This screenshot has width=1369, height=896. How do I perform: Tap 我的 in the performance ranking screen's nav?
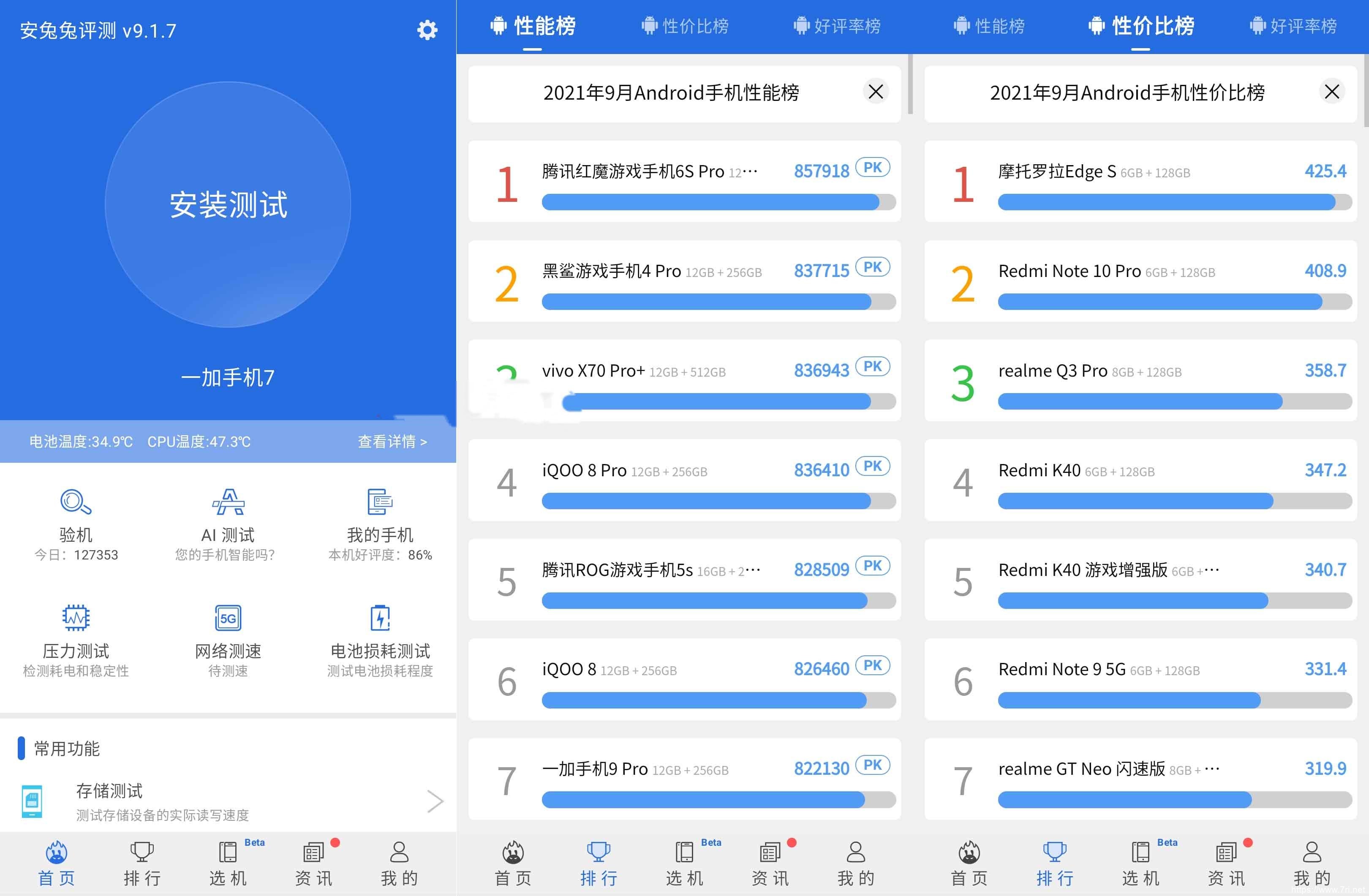(x=856, y=863)
